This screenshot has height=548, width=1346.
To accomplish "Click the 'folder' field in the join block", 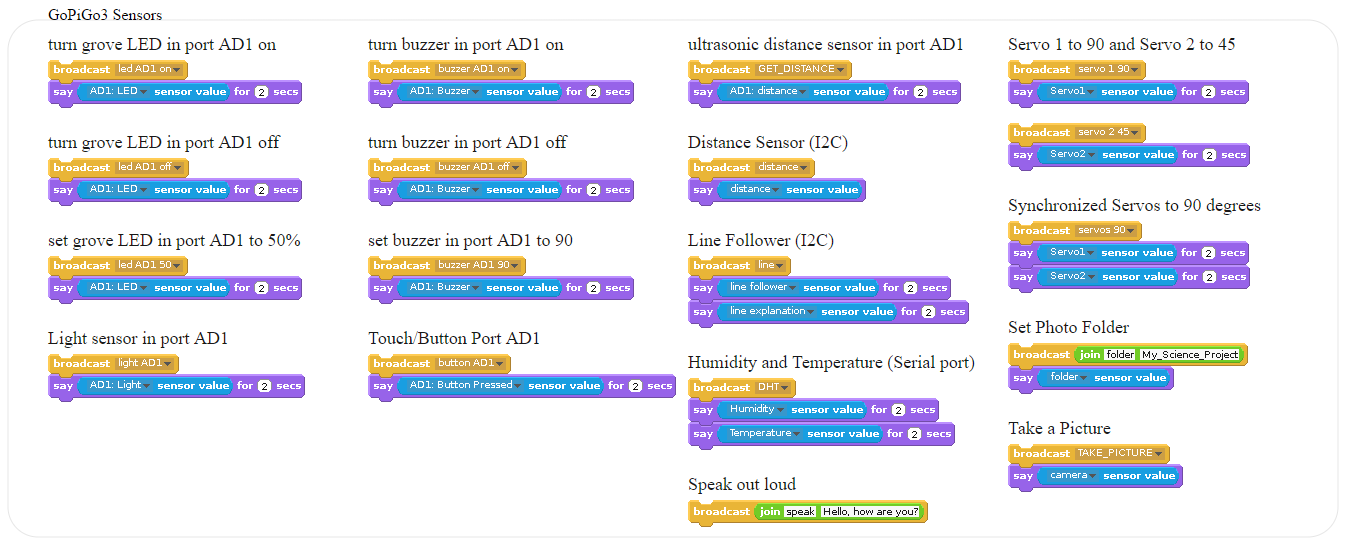I will [1120, 354].
